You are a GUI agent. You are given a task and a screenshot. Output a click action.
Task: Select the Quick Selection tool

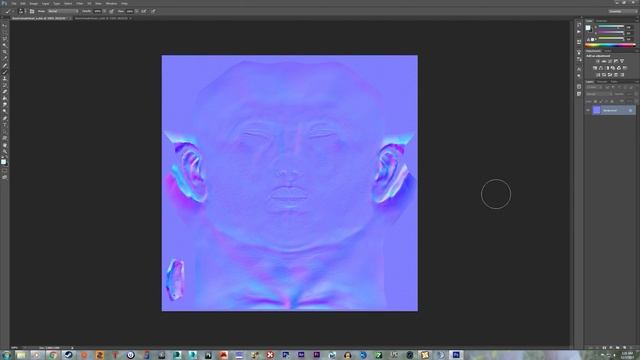[x=5, y=45]
